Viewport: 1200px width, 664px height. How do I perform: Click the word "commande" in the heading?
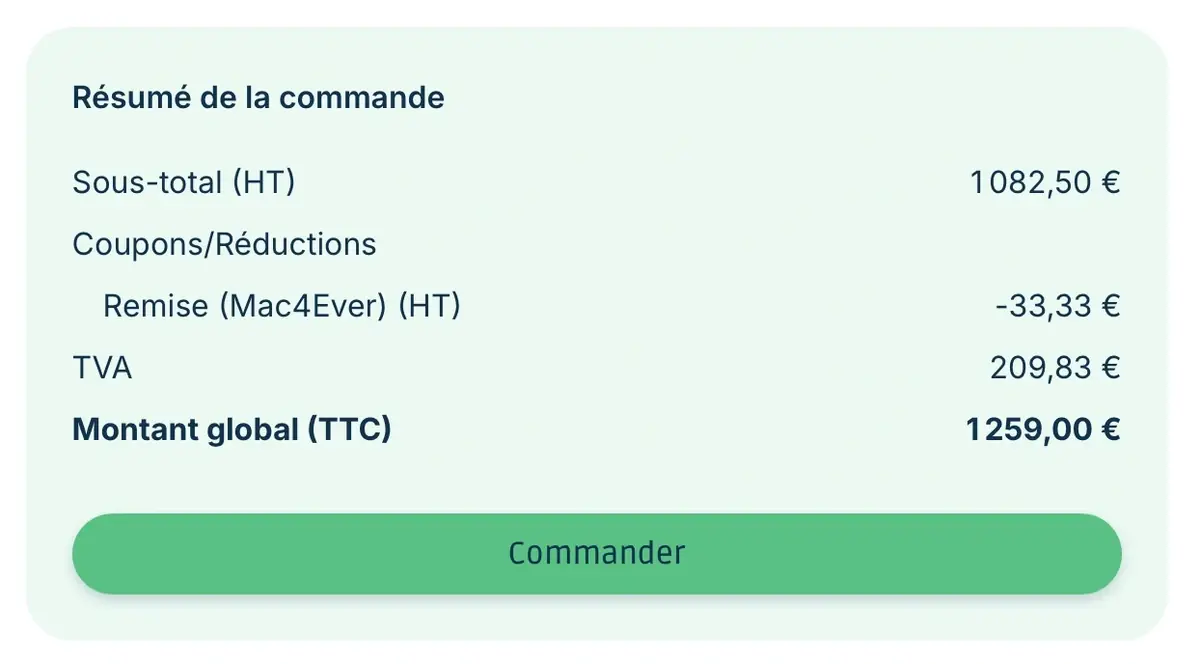pos(362,98)
